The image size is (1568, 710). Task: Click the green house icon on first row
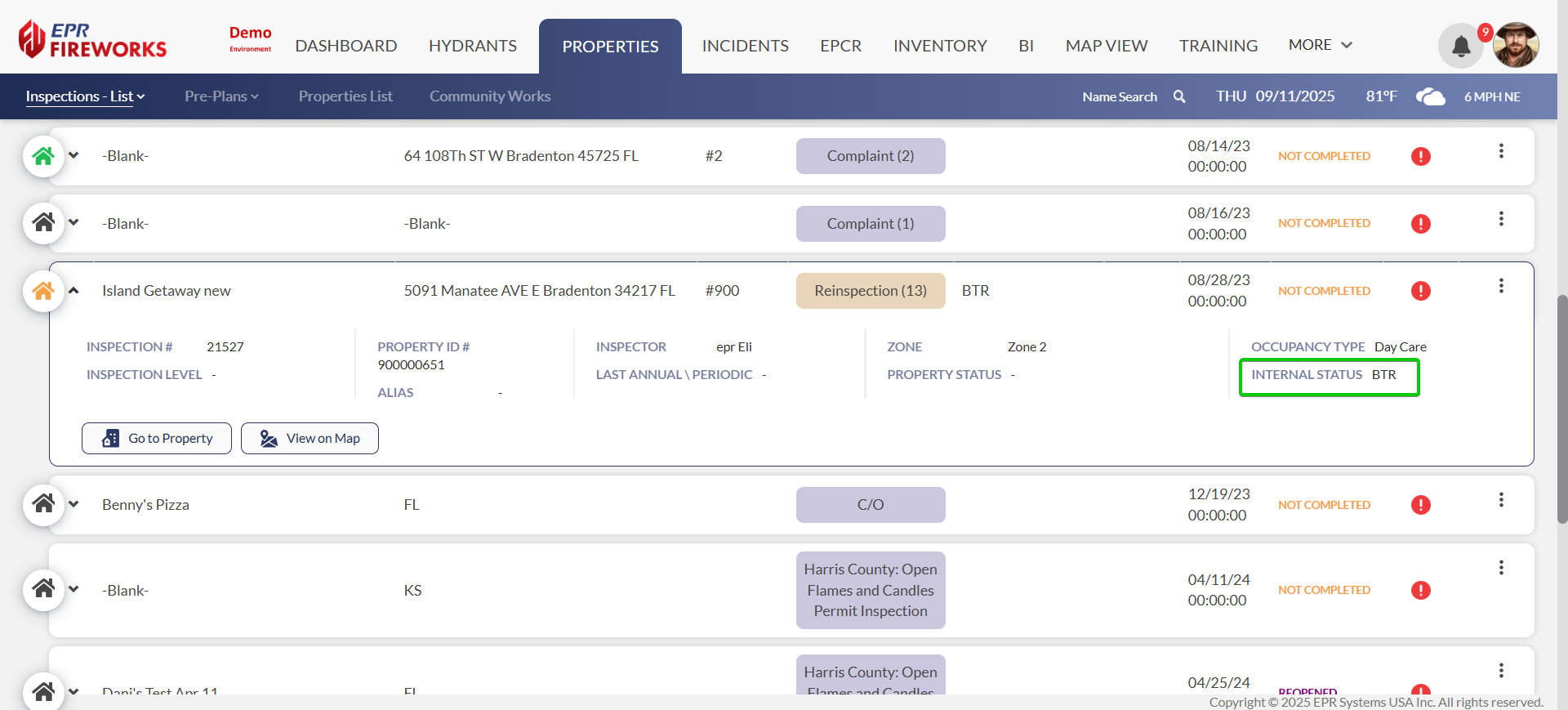[43, 156]
